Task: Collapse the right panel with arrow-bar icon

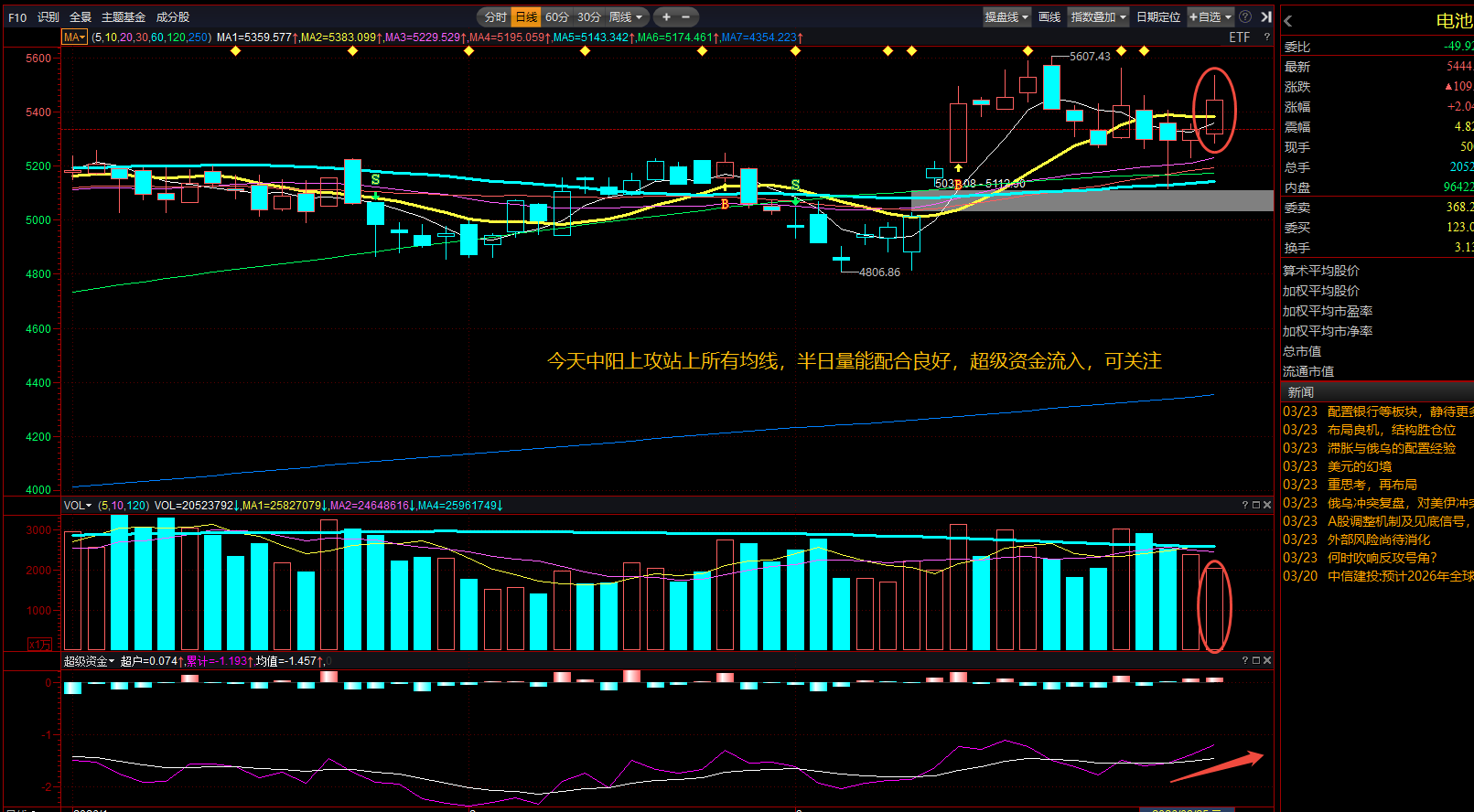Action: 1266,17
